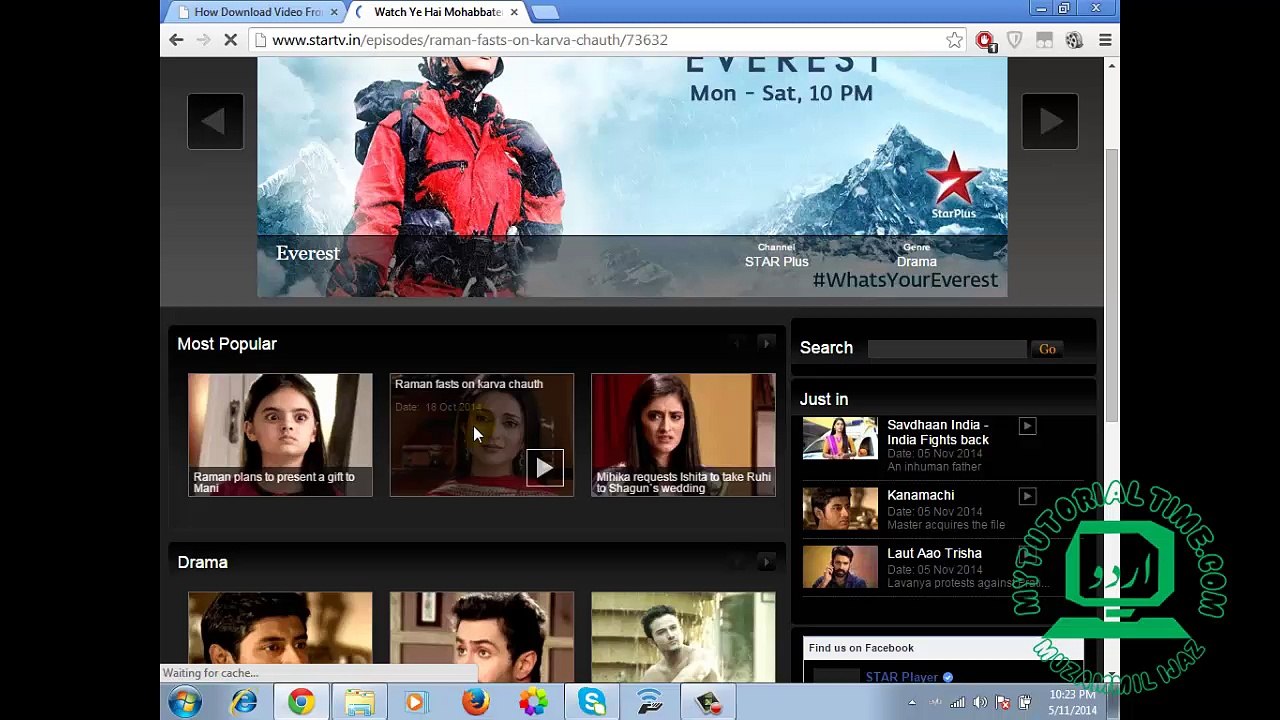Open the screen recorder app on taskbar
Viewport: 1280px width, 720px height.
click(x=708, y=702)
